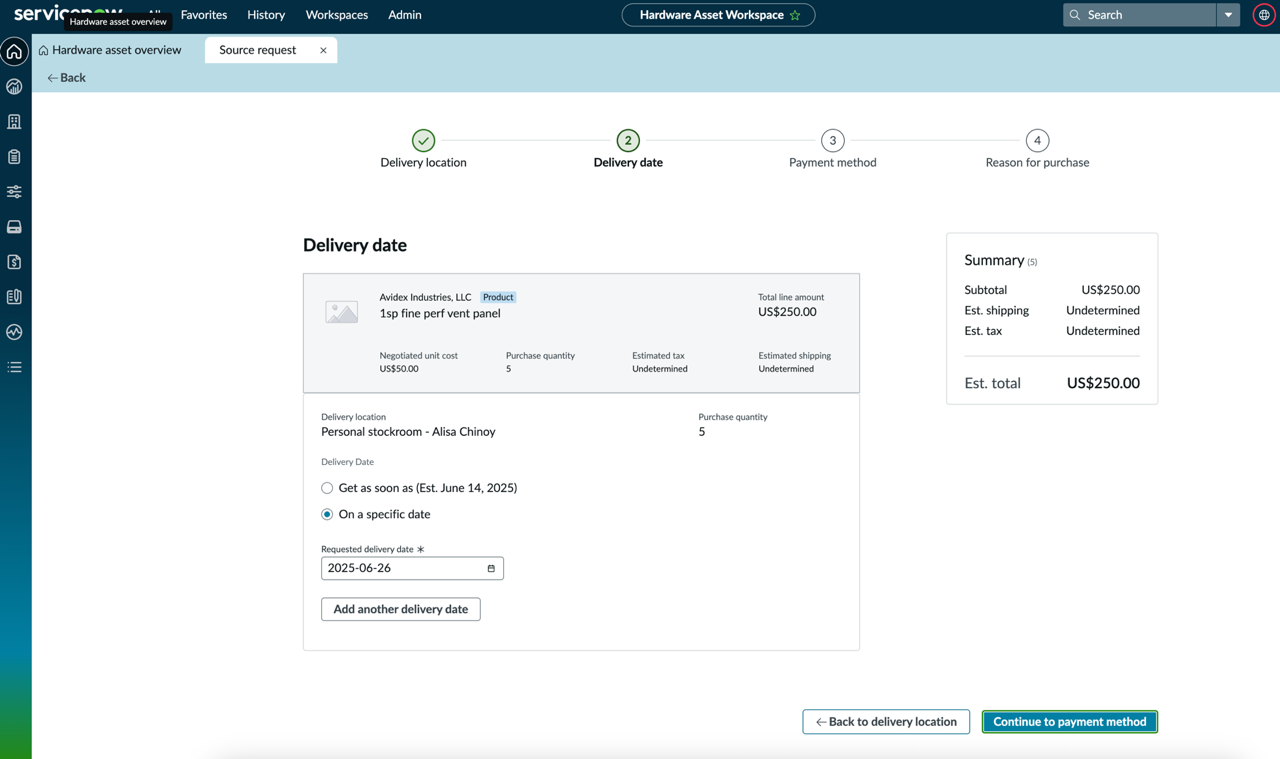Image resolution: width=1280 pixels, height=759 pixels.
Task: Click Hardware Asset Workspace title pill
Action: click(718, 15)
